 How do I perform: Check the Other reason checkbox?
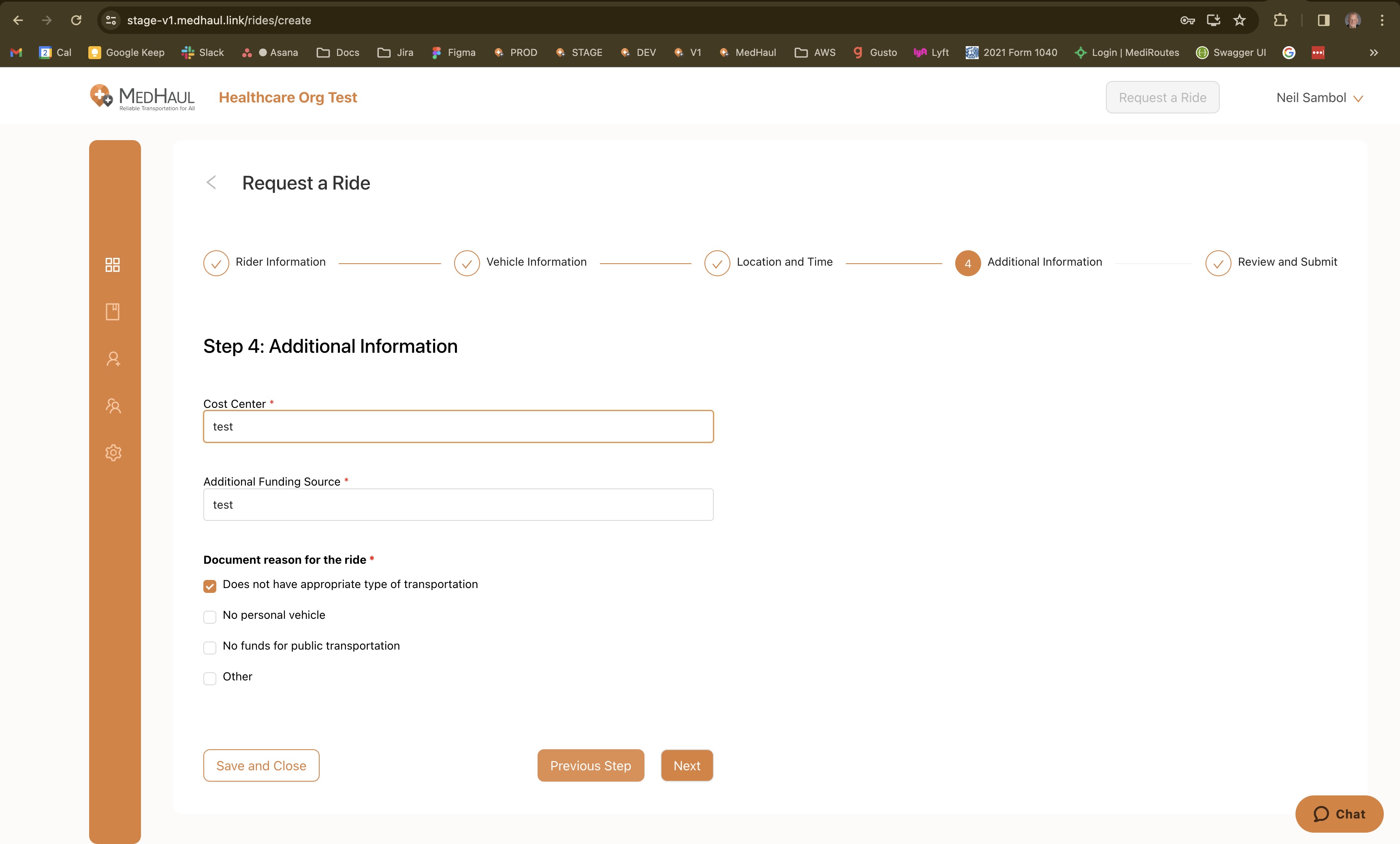tap(210, 678)
